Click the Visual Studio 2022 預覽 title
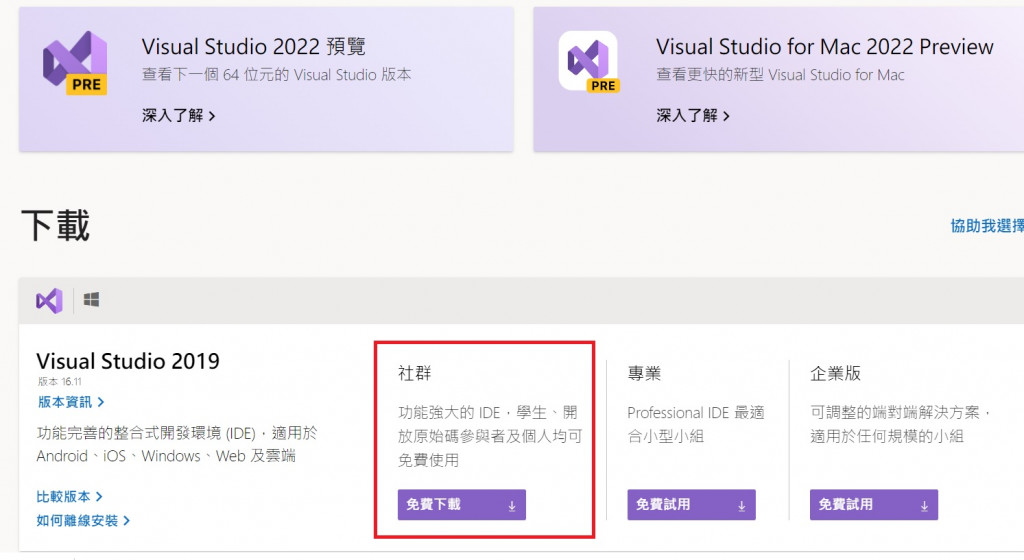Viewport: 1024px width, 560px height. pos(253,46)
